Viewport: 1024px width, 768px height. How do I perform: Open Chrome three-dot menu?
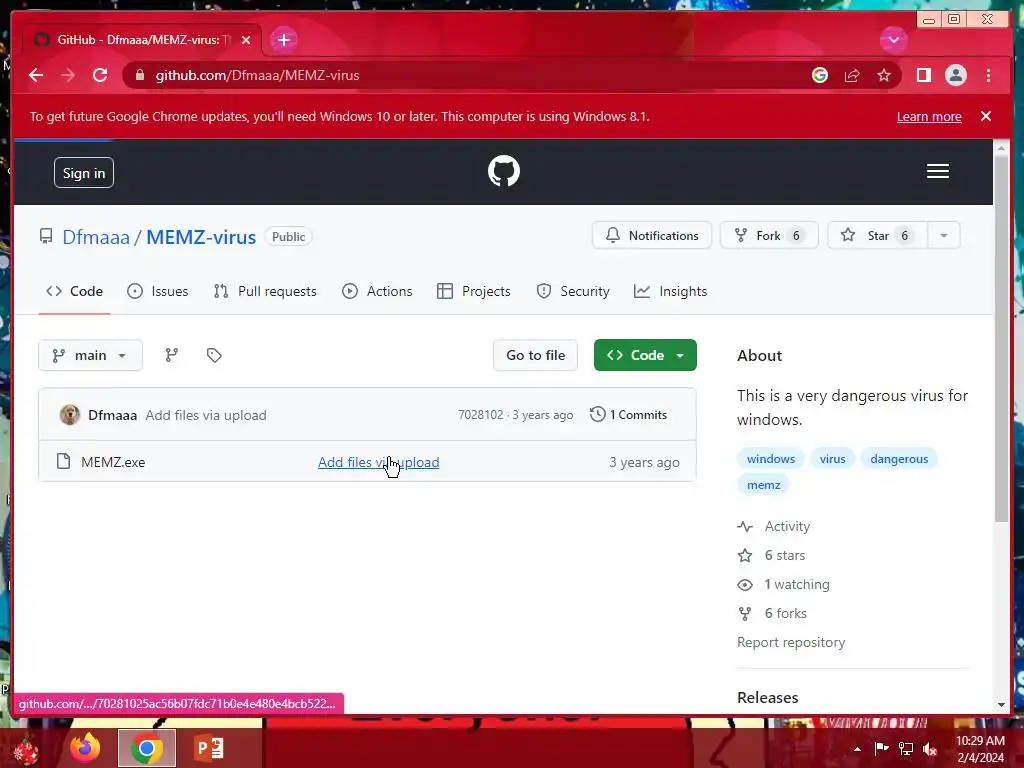(x=988, y=75)
